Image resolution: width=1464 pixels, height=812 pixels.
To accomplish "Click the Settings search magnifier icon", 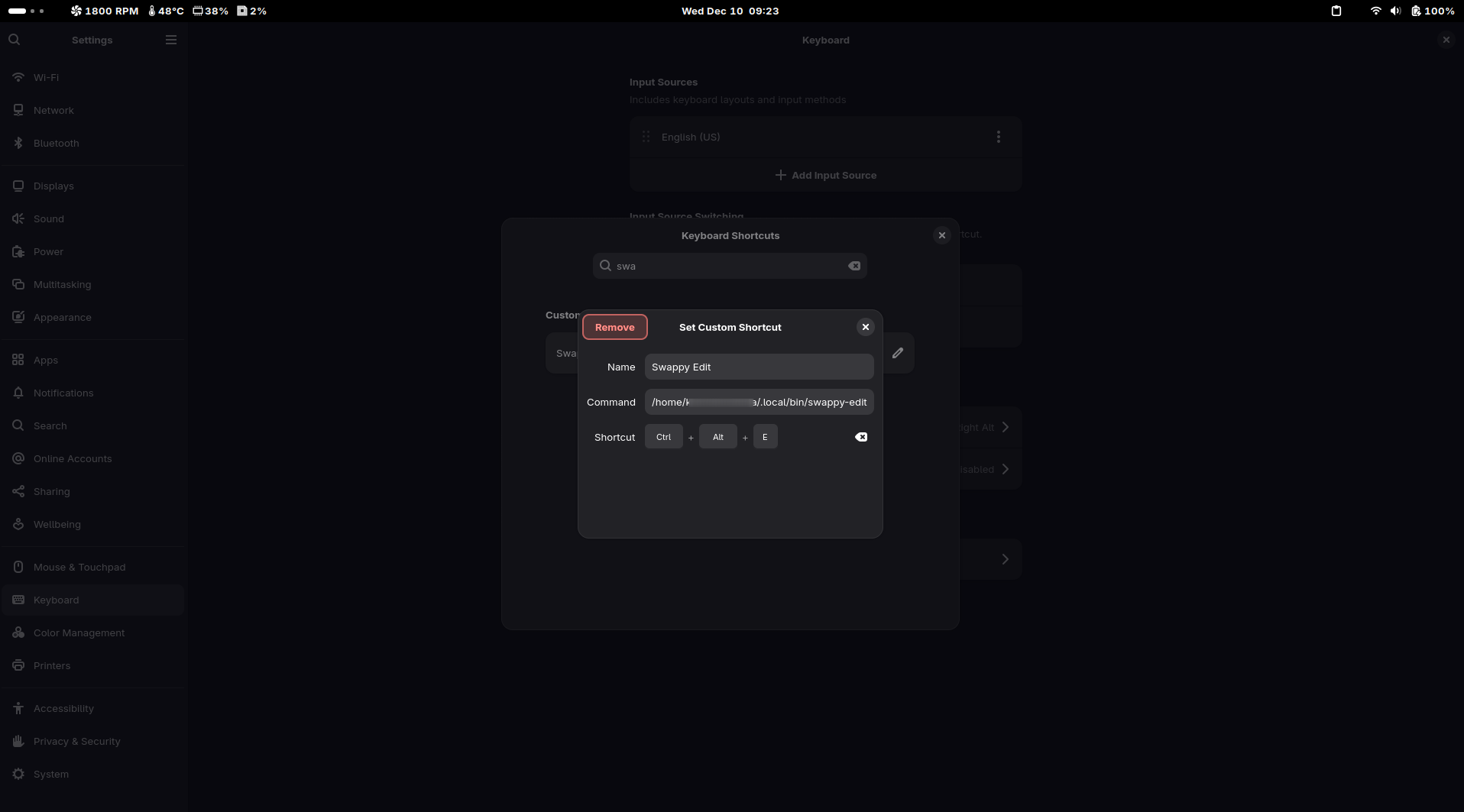I will pos(15,40).
